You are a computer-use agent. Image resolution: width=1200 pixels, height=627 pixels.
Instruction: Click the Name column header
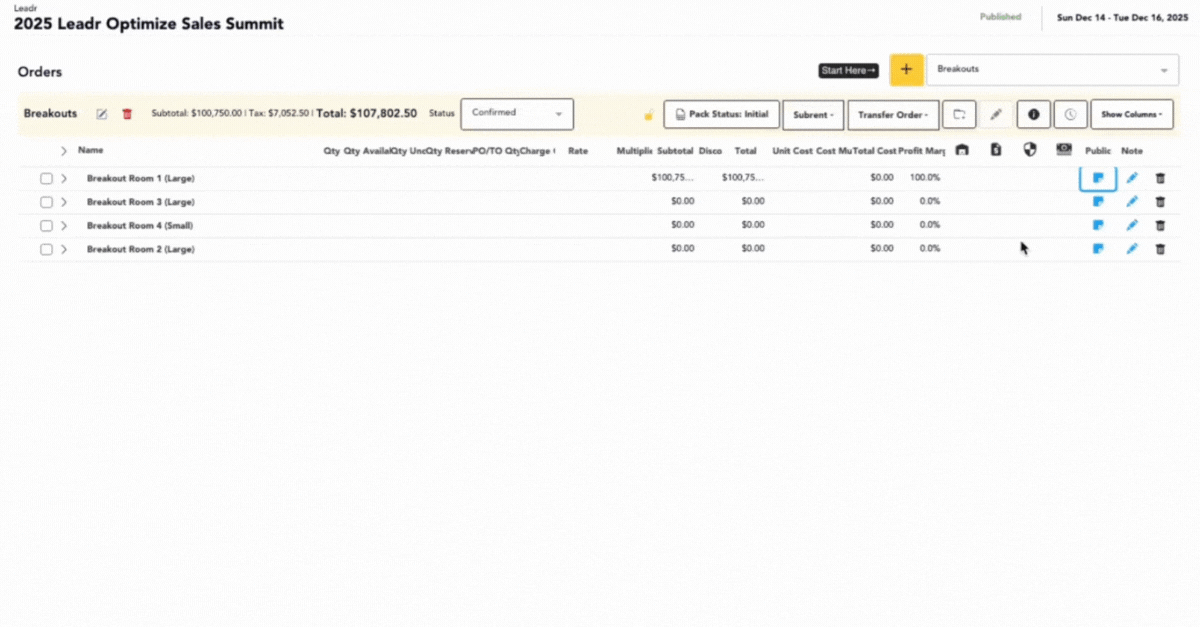[x=91, y=151]
